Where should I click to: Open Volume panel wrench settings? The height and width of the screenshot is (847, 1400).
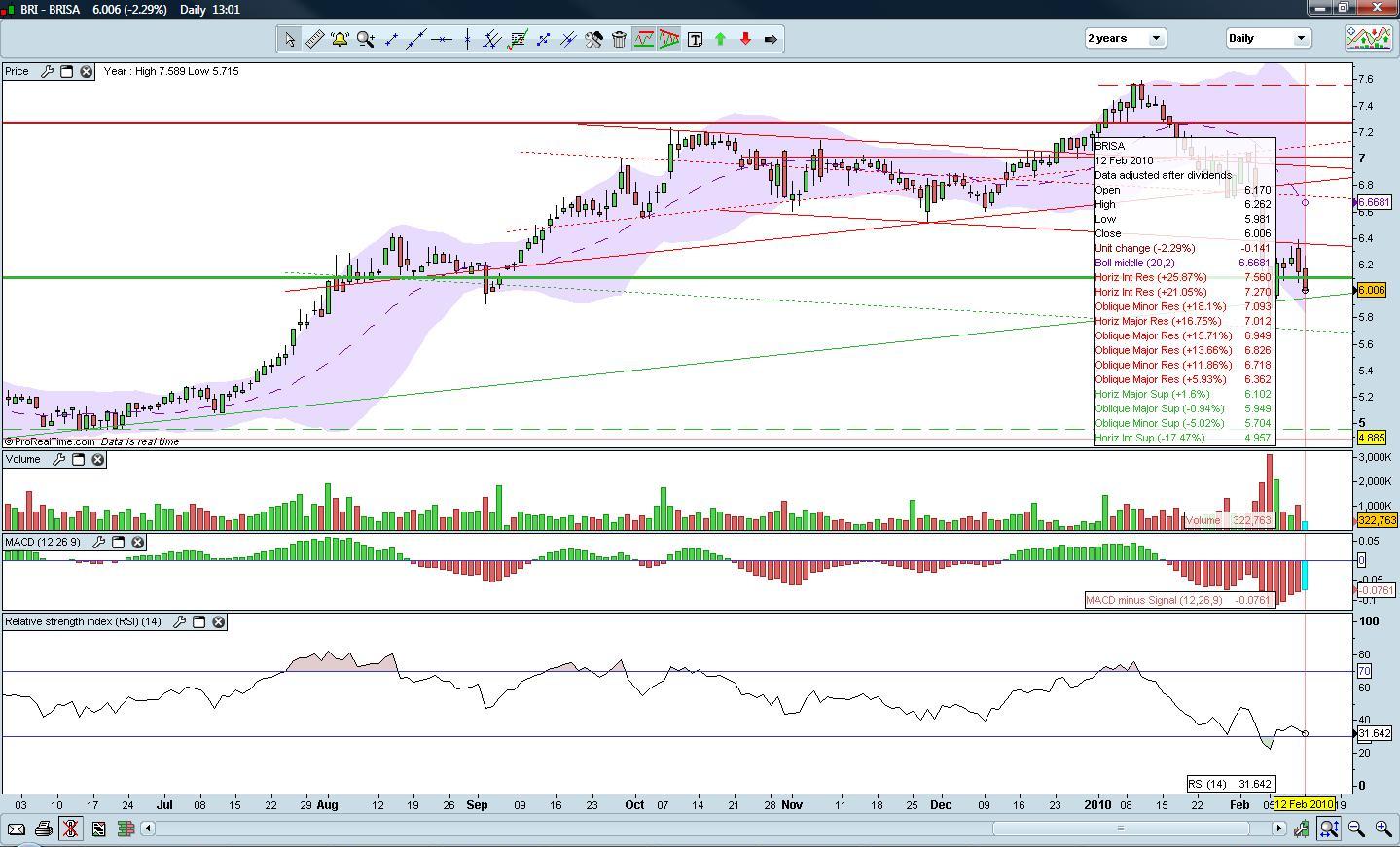[x=58, y=459]
